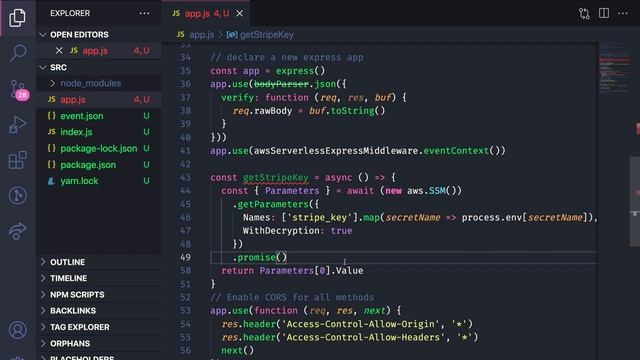Click line number 49 in gutter

[x=185, y=258]
